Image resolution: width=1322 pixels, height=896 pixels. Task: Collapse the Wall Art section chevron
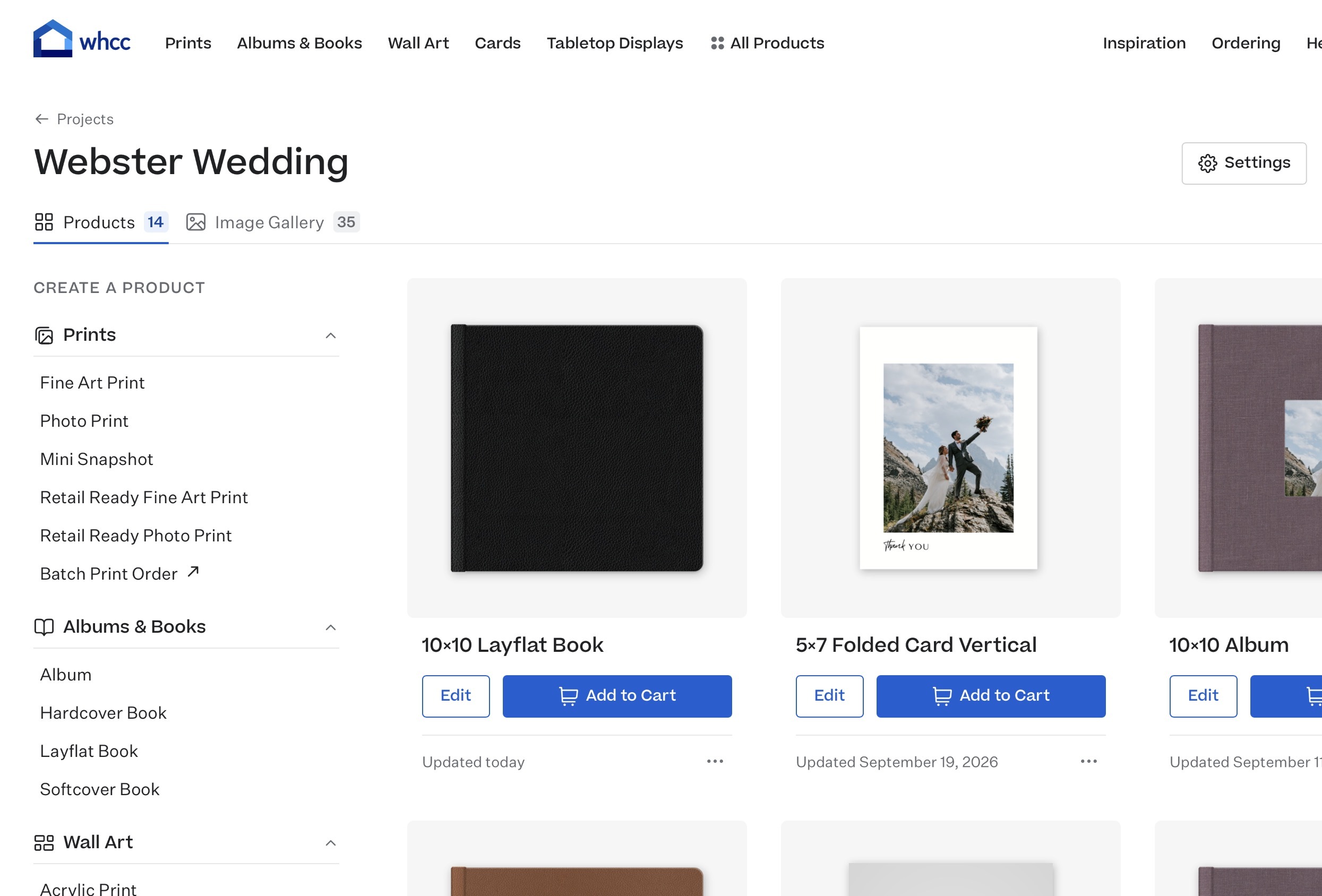(x=330, y=843)
